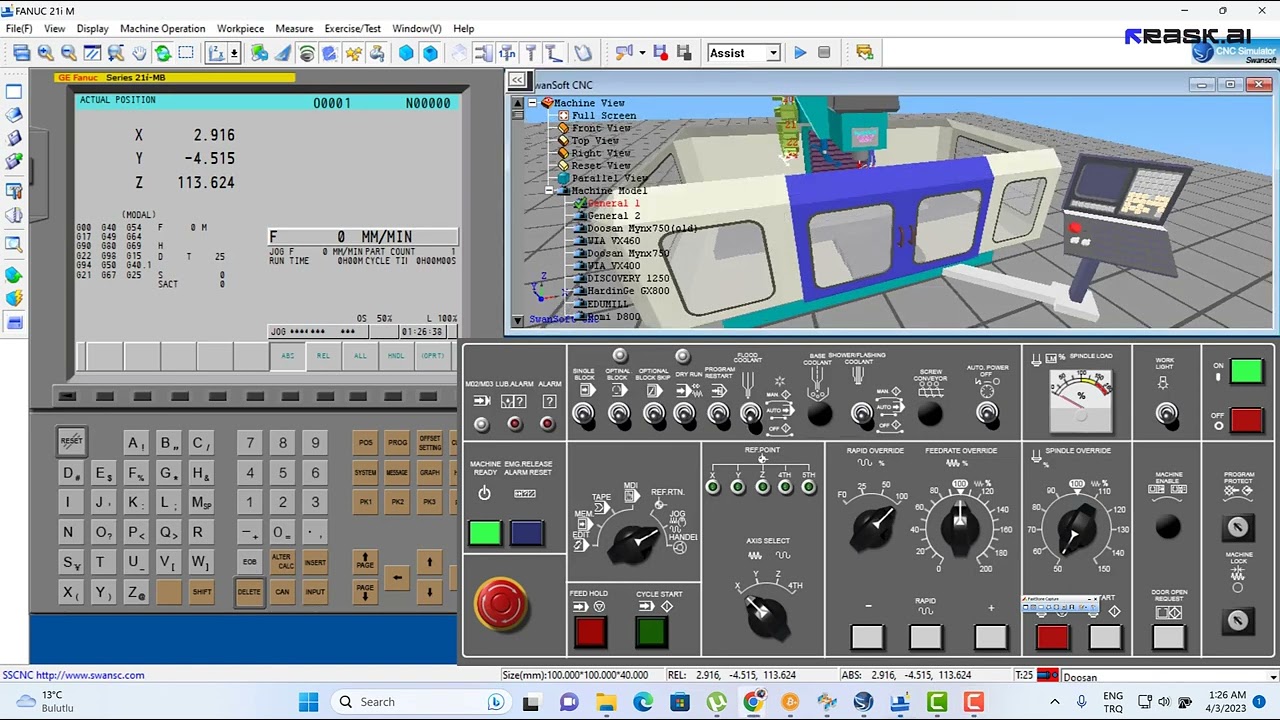Select the DISCOVERY 1250 machine model
The height and width of the screenshot is (720, 1280).
[628, 278]
